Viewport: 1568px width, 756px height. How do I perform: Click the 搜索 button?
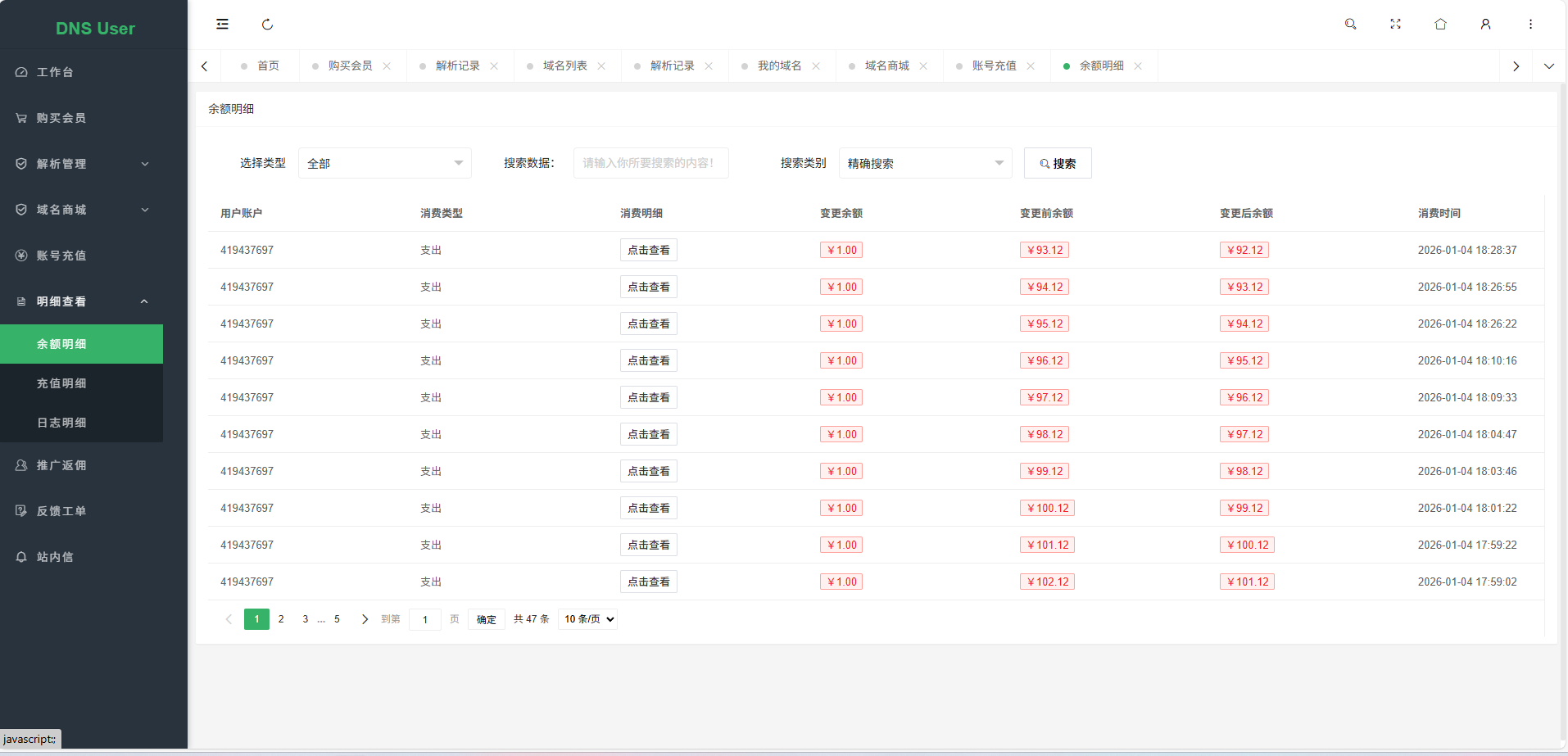pyautogui.click(x=1057, y=163)
